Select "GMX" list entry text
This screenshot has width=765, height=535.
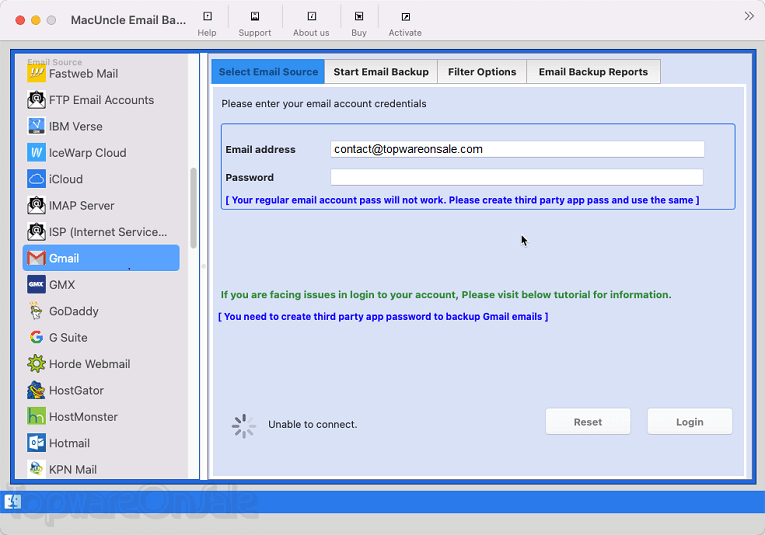(x=62, y=284)
